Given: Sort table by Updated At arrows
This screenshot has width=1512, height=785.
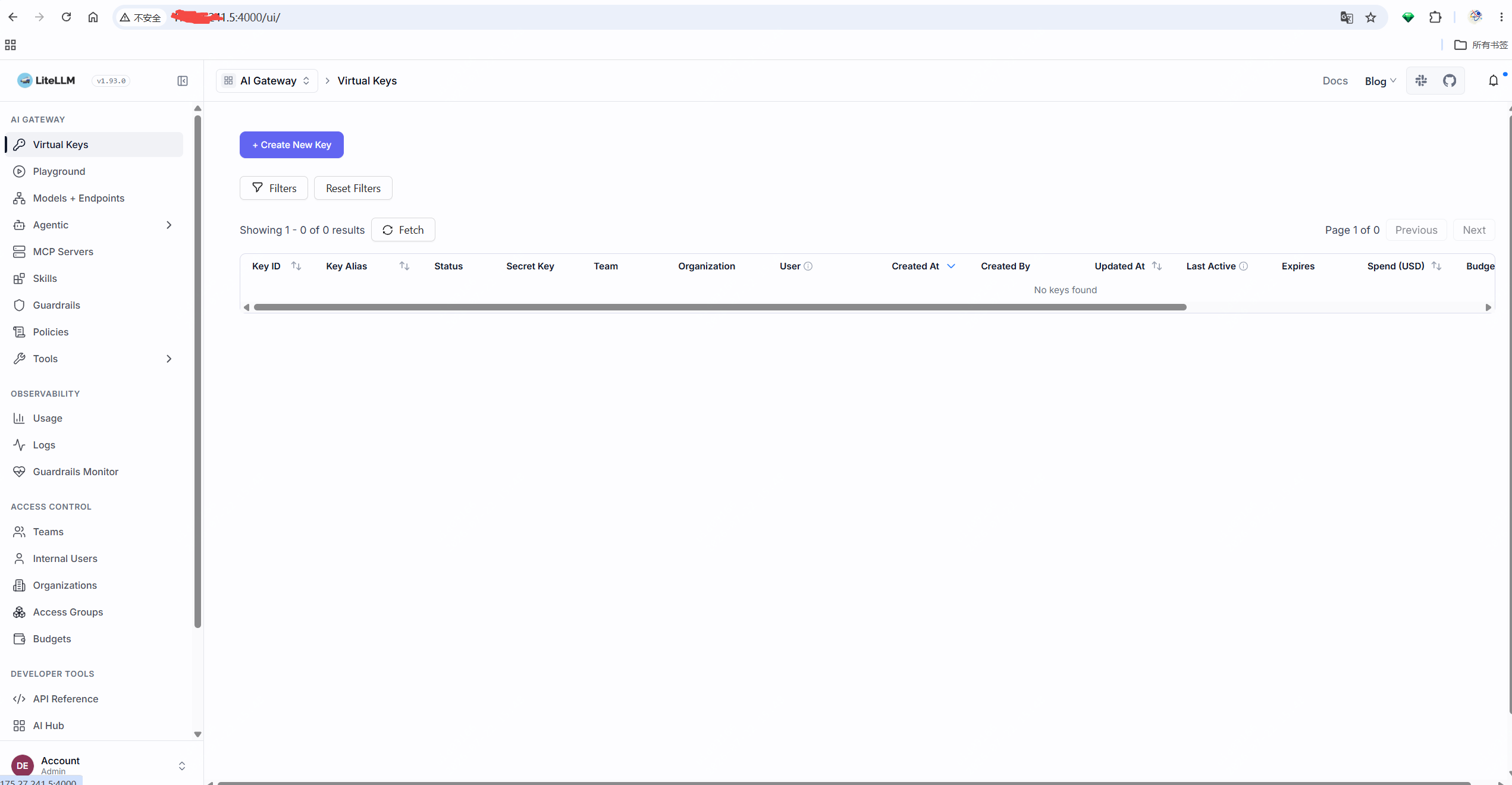Looking at the screenshot, I should click(1157, 266).
